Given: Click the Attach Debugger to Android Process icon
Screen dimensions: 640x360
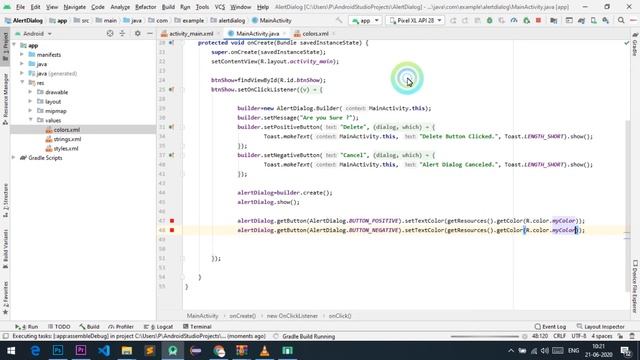Looking at the screenshot, I should (x=527, y=20).
